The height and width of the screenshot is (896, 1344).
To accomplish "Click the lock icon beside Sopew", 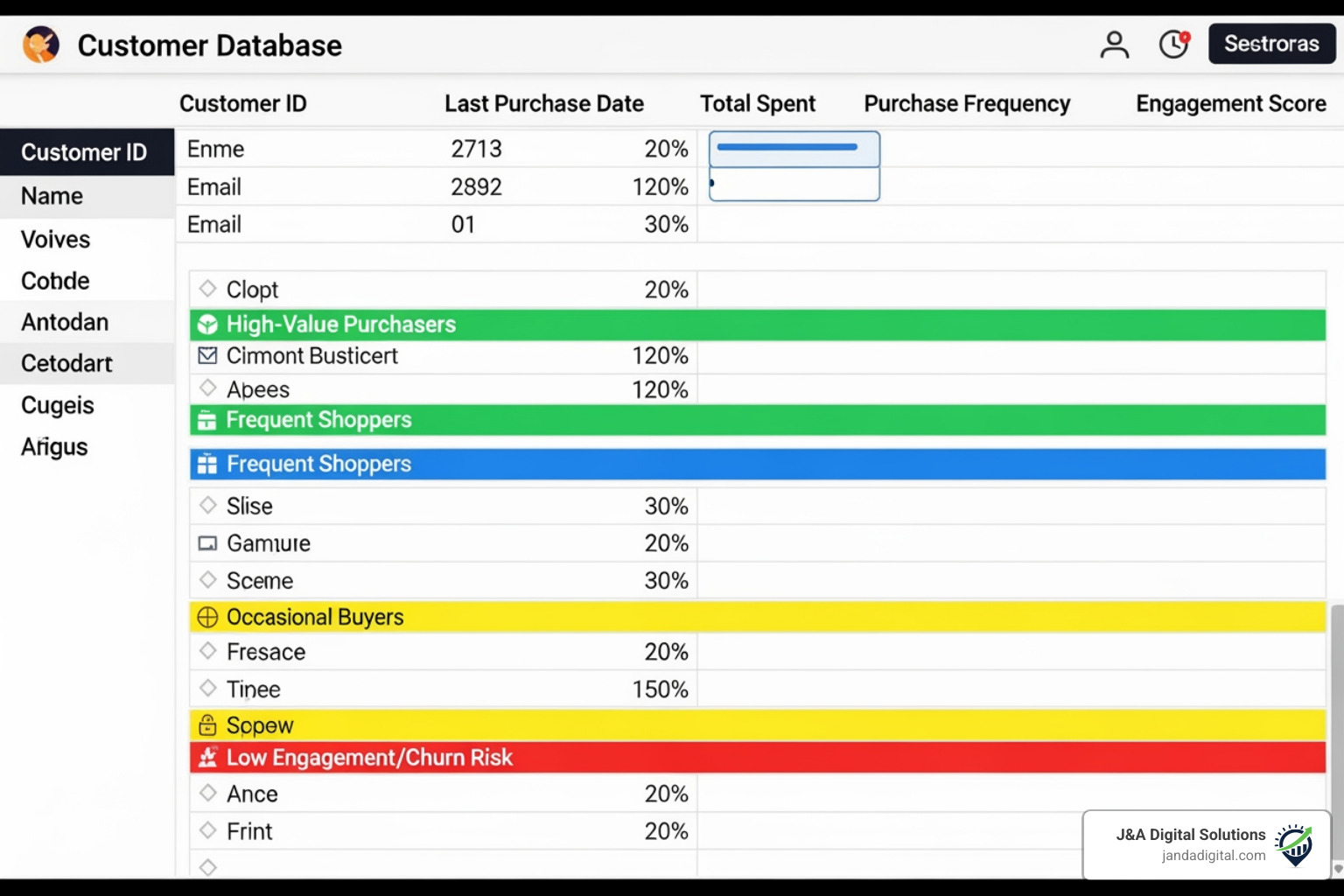I will click(207, 724).
